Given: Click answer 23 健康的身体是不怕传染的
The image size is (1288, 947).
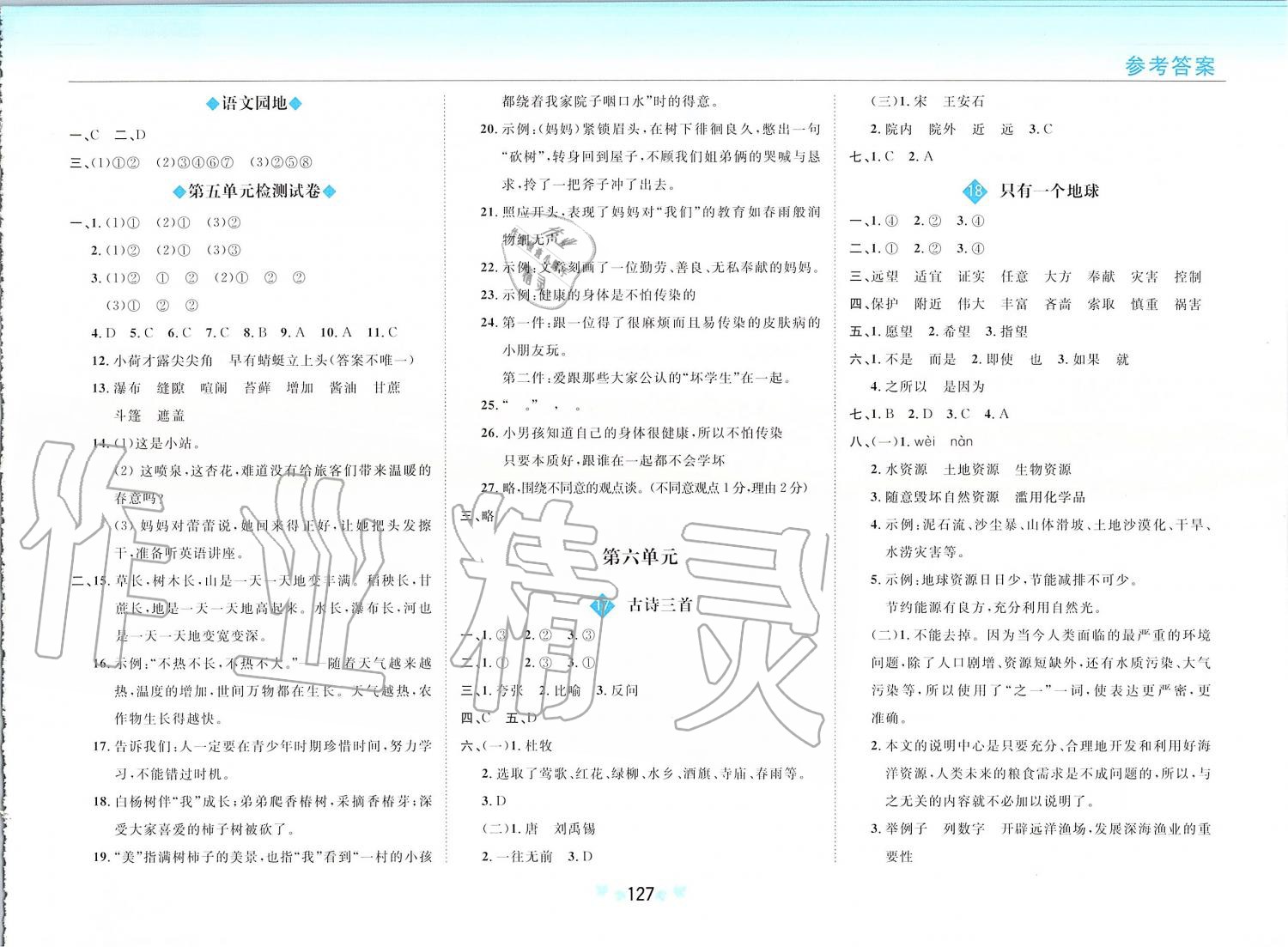Looking at the screenshot, I should 587,294.
